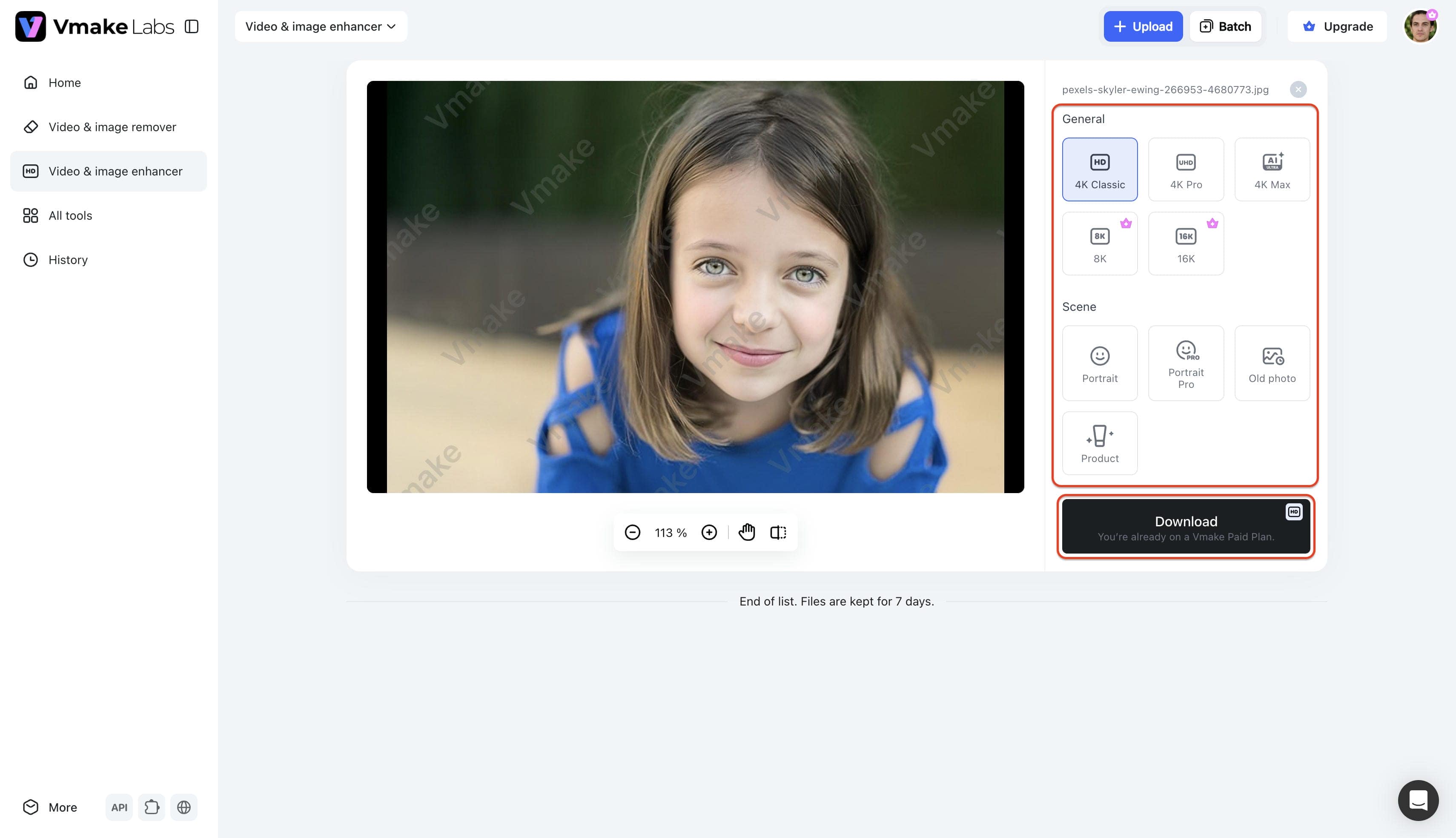Select 8K enhancement mode
Image resolution: width=1456 pixels, height=838 pixels.
(1099, 244)
